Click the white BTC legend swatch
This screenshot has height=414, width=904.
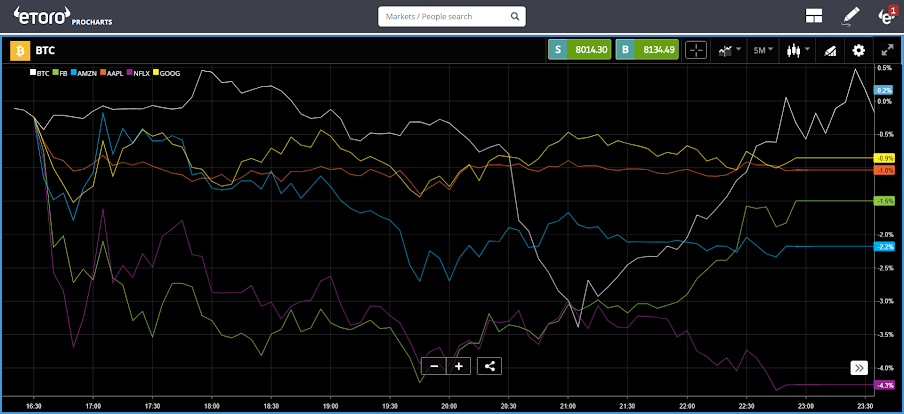pos(33,73)
